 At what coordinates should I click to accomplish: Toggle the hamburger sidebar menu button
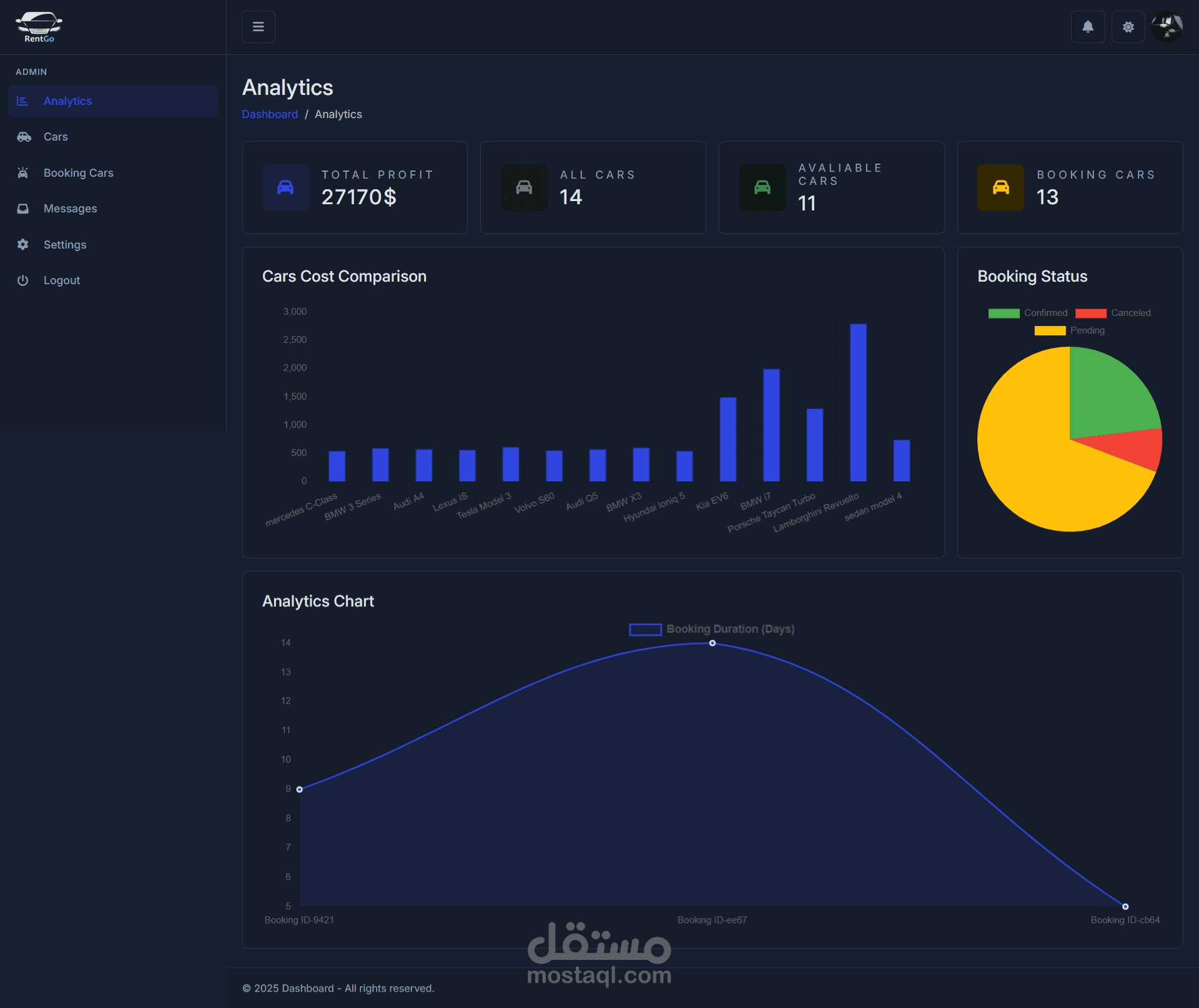(258, 27)
